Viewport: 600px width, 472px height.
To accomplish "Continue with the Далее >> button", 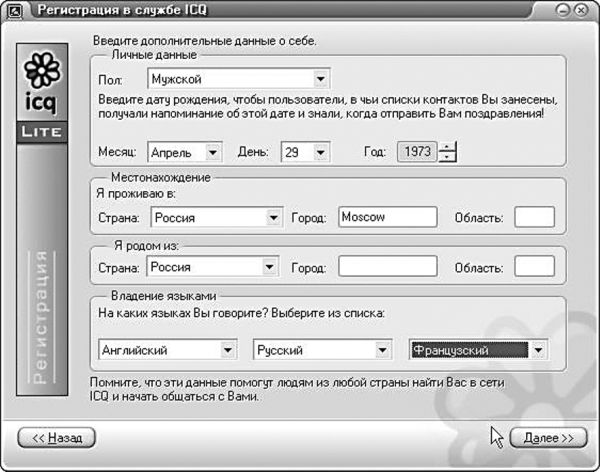I will (548, 438).
